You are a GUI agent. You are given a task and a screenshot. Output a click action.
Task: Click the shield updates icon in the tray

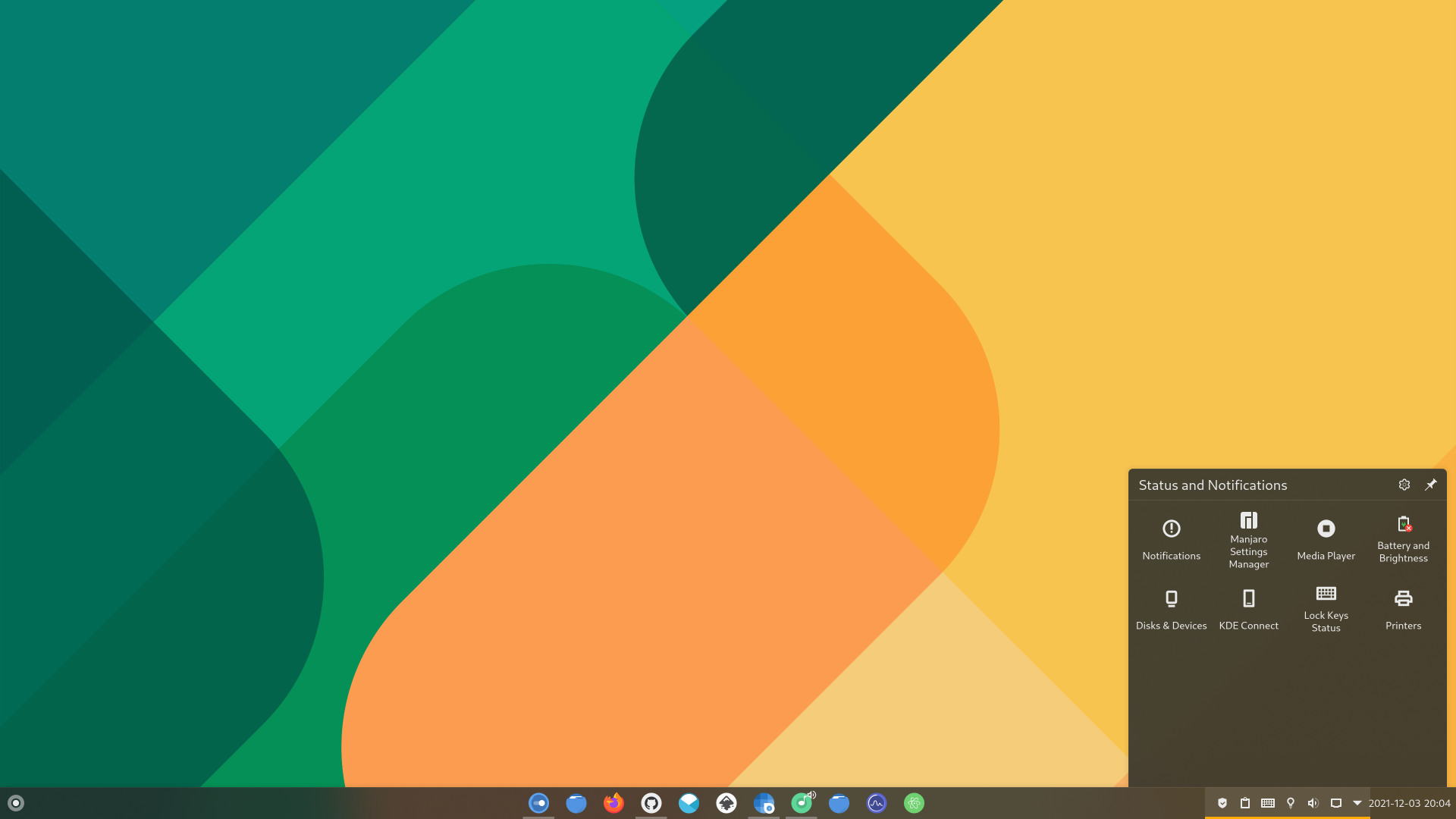tap(1222, 803)
